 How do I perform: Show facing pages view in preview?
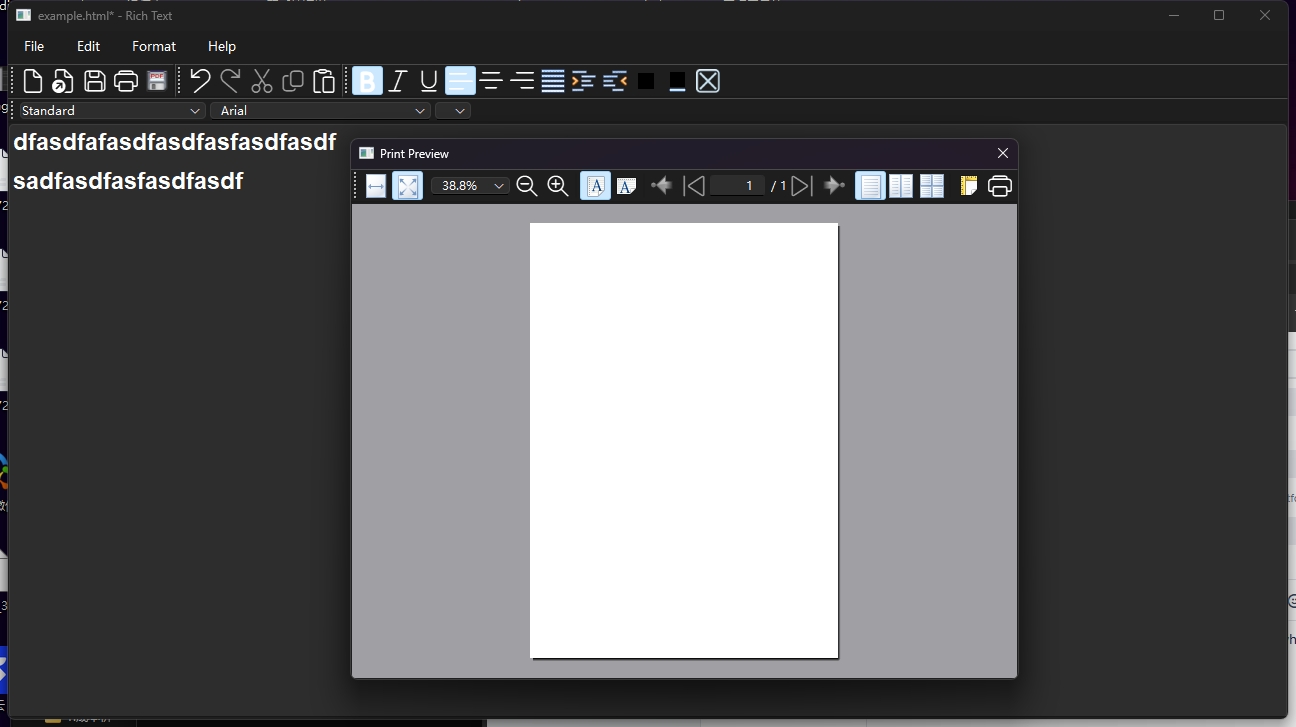pos(901,186)
